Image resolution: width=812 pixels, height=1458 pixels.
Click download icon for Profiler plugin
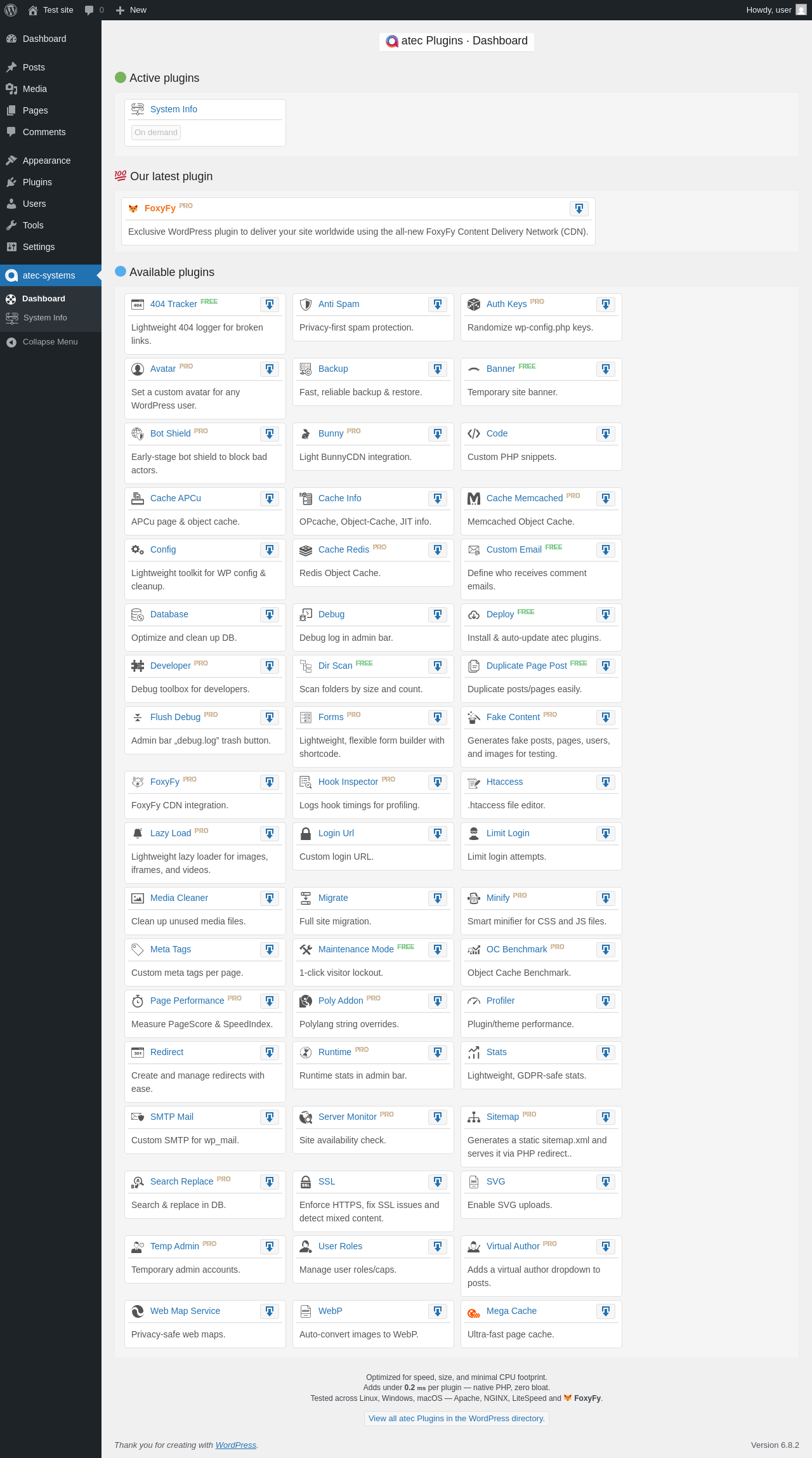coord(606,1001)
